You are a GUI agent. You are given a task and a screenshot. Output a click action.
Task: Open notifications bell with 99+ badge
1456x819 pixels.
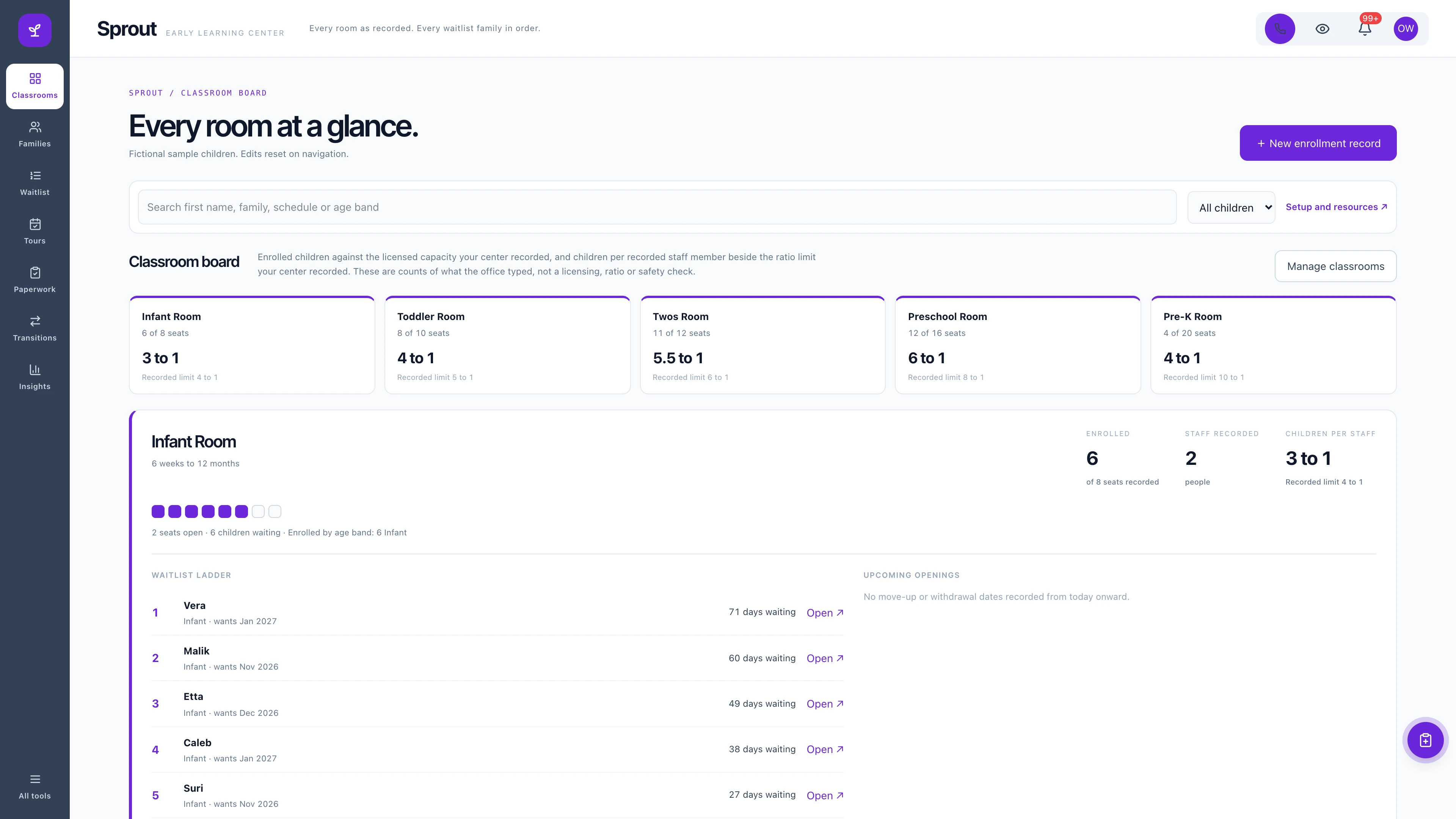tap(1365, 29)
